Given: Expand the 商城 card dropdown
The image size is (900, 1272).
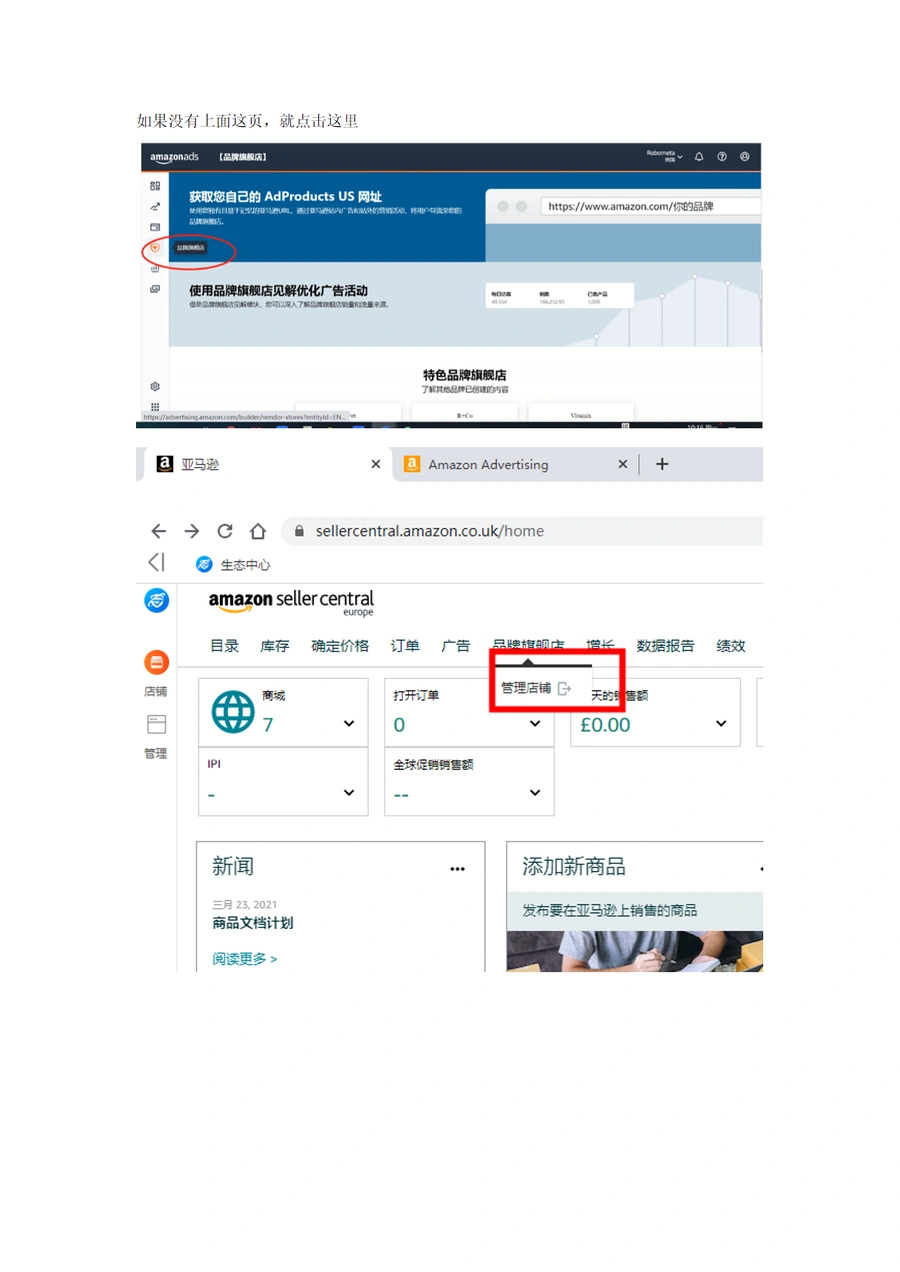Looking at the screenshot, I should (349, 724).
